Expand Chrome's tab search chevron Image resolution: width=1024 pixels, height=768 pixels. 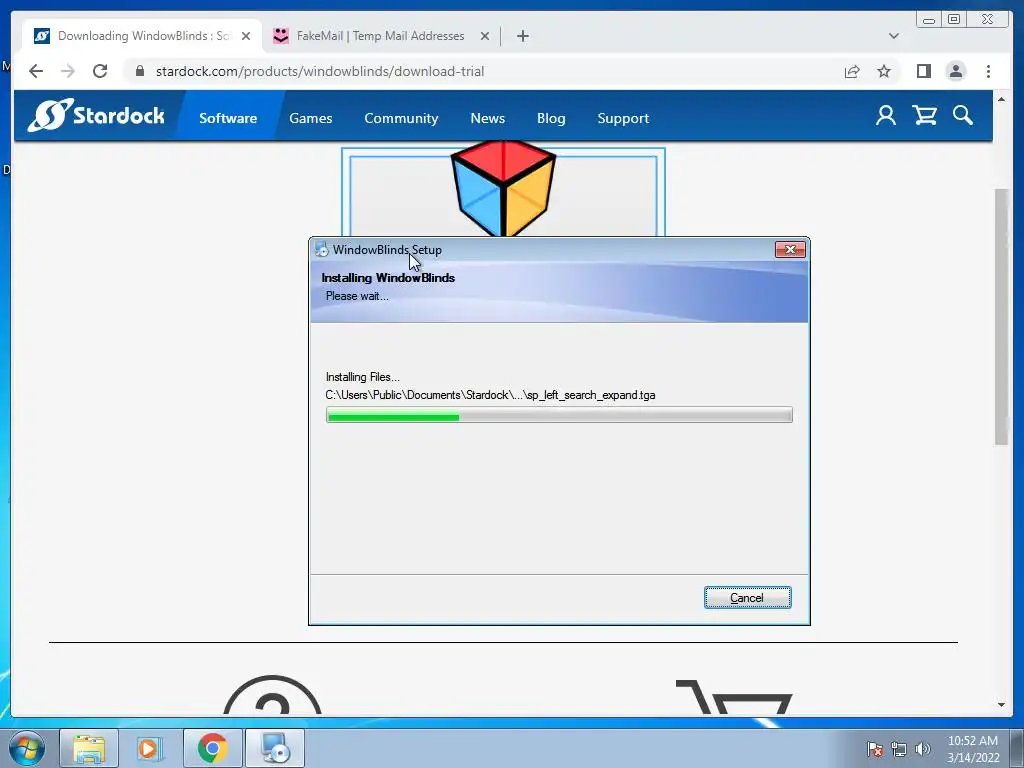point(893,36)
